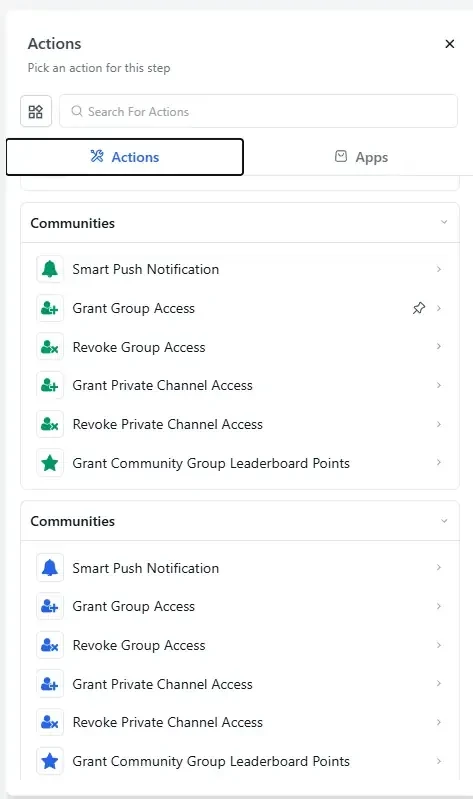Viewport: 473px width, 799px height.
Task: Open chevron of blue Grant Private Channel Access
Action: [x=439, y=683]
